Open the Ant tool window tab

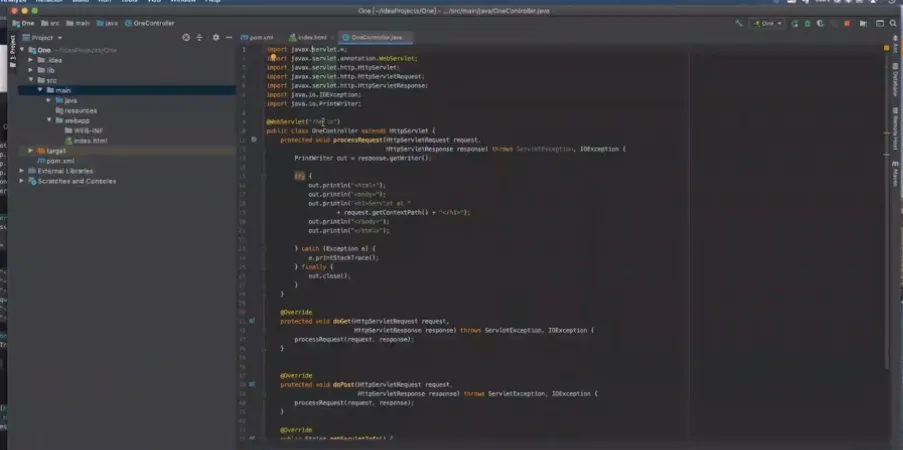pos(895,46)
